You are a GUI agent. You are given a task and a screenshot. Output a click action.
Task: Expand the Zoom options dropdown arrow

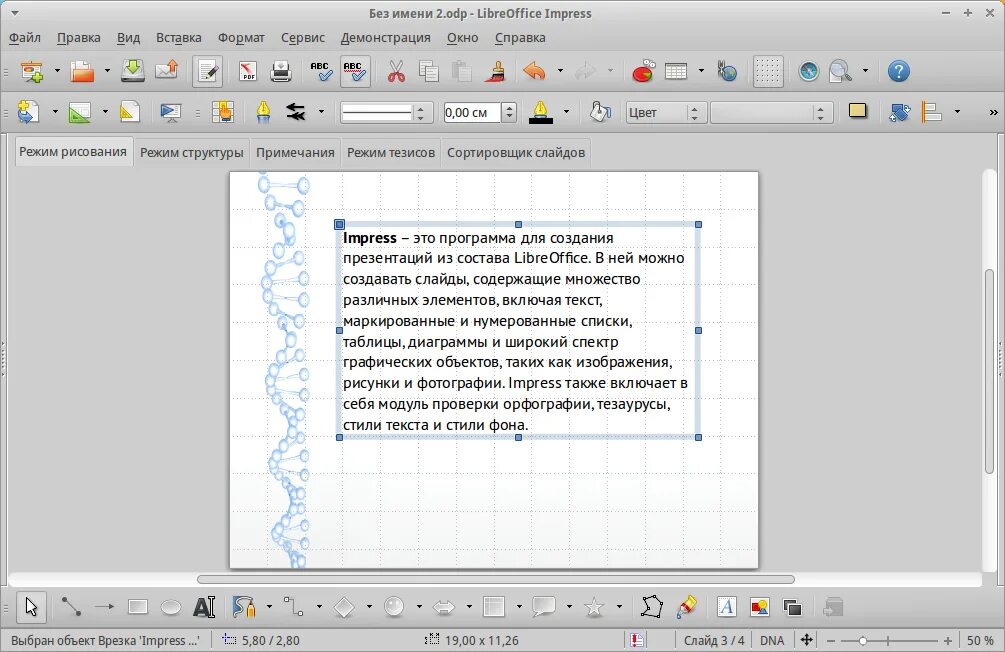pos(865,71)
